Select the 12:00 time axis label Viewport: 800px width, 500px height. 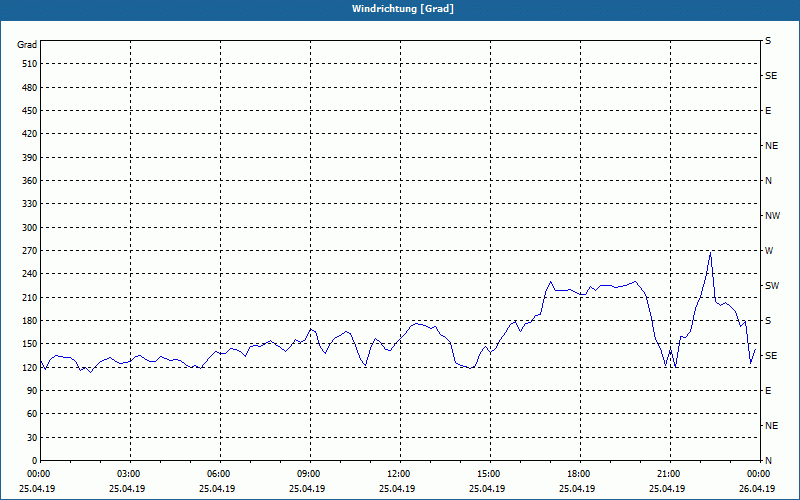(399, 474)
